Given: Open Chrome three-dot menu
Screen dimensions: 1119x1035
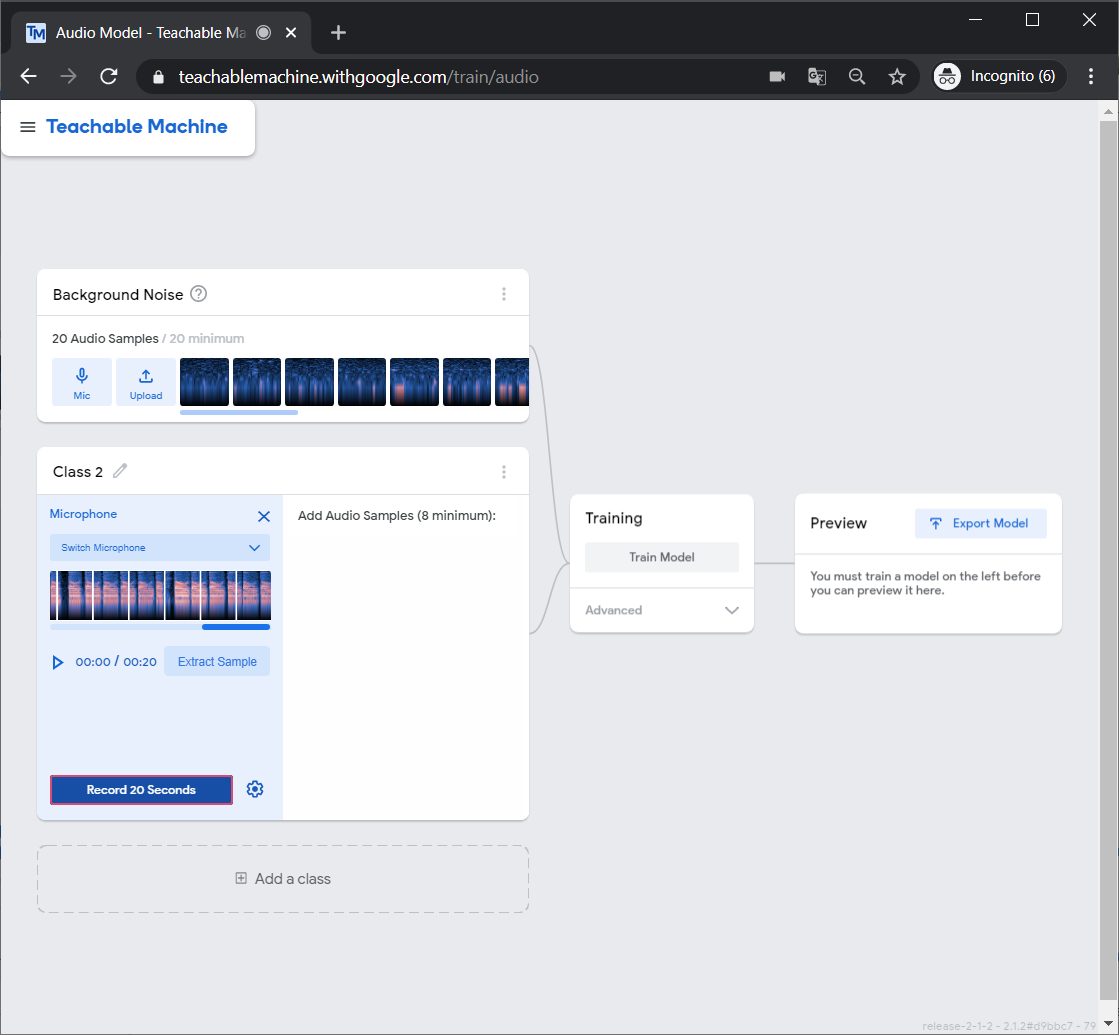Looking at the screenshot, I should pos(1090,76).
